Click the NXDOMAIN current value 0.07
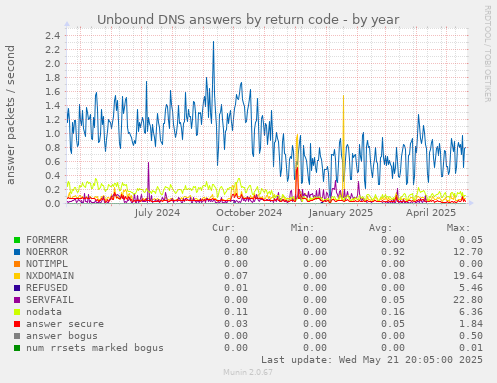This screenshot has height=383, width=497. 236,276
